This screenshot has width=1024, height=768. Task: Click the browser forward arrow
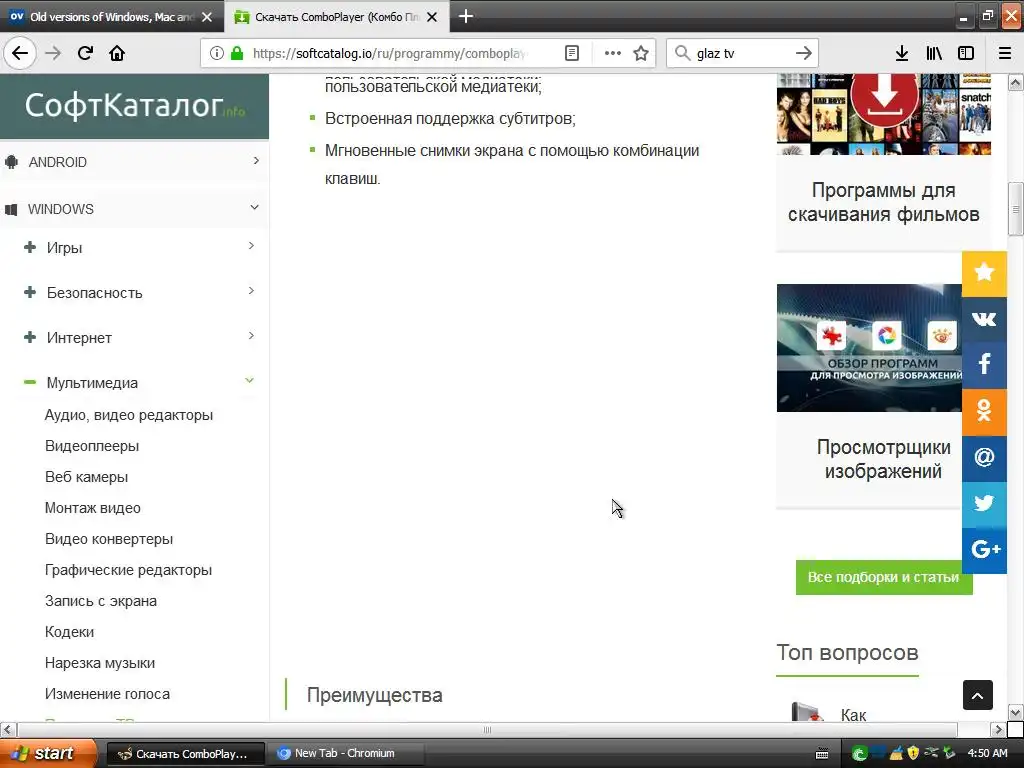(x=53, y=53)
